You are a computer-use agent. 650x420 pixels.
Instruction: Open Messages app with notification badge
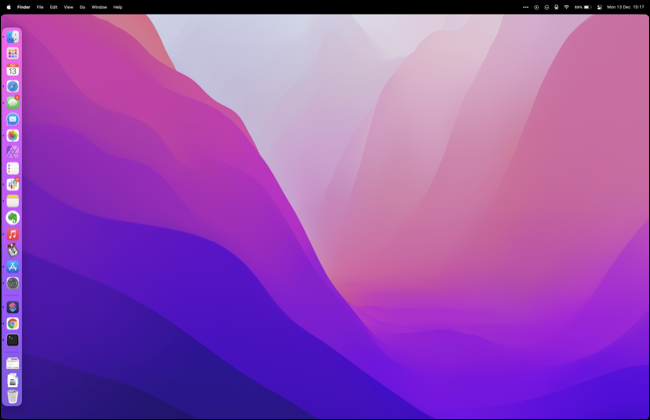point(13,103)
